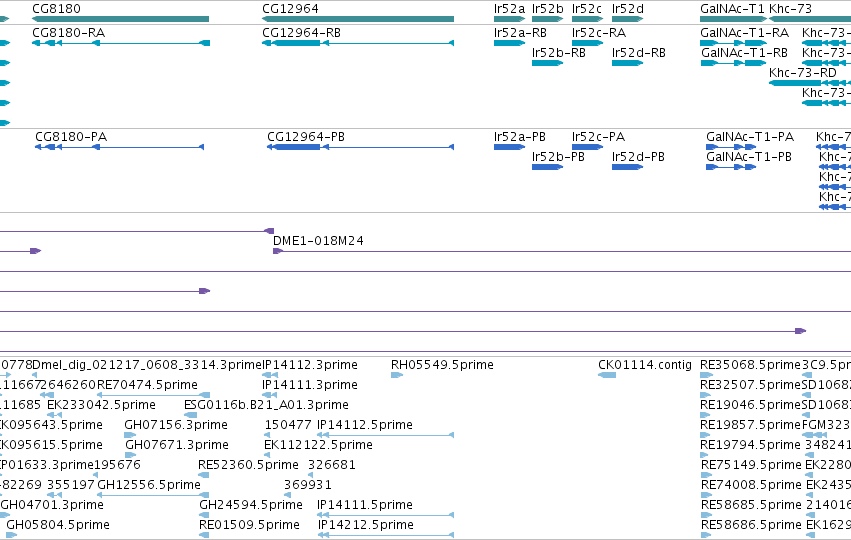Viewport: 851px width, 540px height.
Task: Click the 355197 feature label
Action: [x=71, y=485]
